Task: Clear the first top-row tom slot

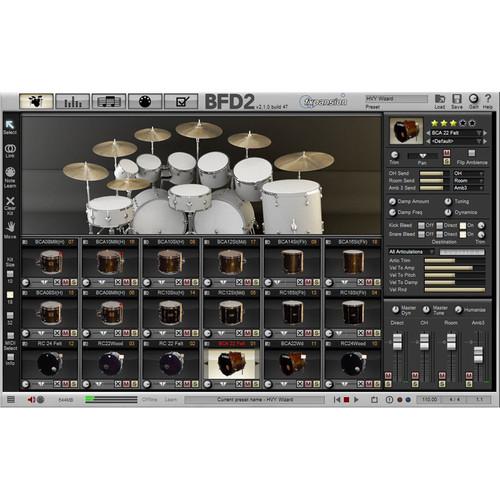Action: (57, 282)
